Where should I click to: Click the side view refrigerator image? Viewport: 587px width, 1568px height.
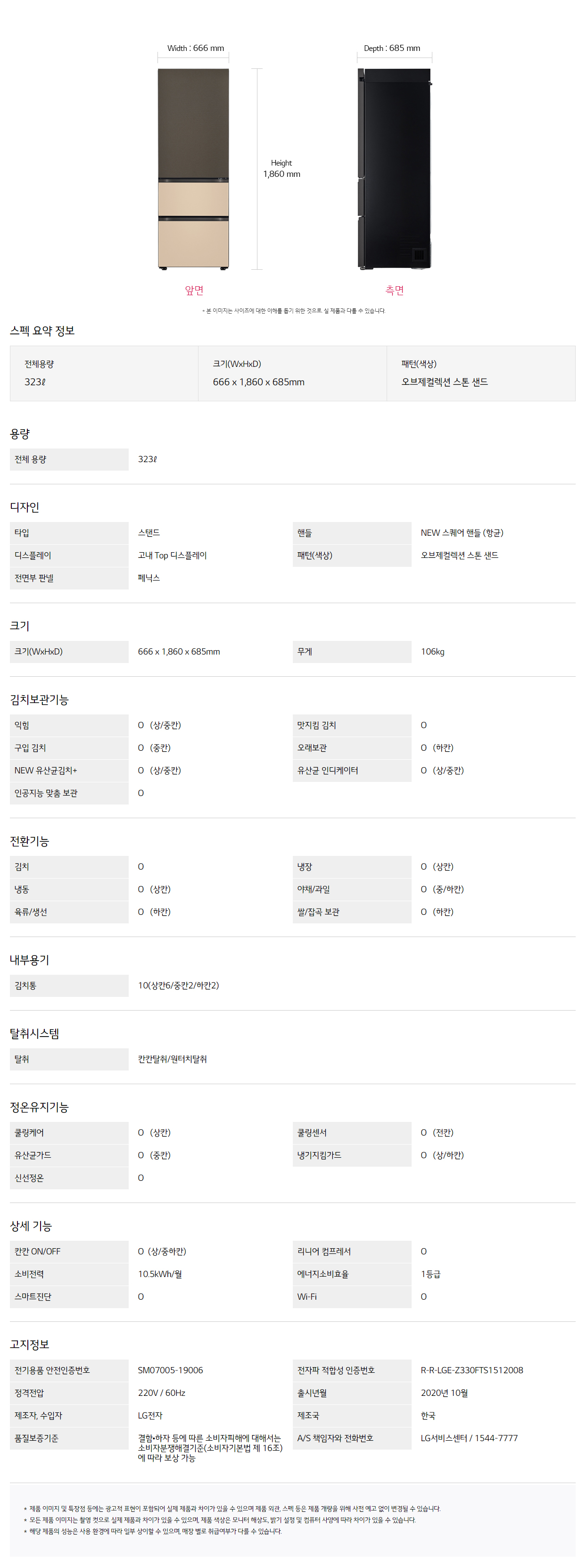(394, 169)
